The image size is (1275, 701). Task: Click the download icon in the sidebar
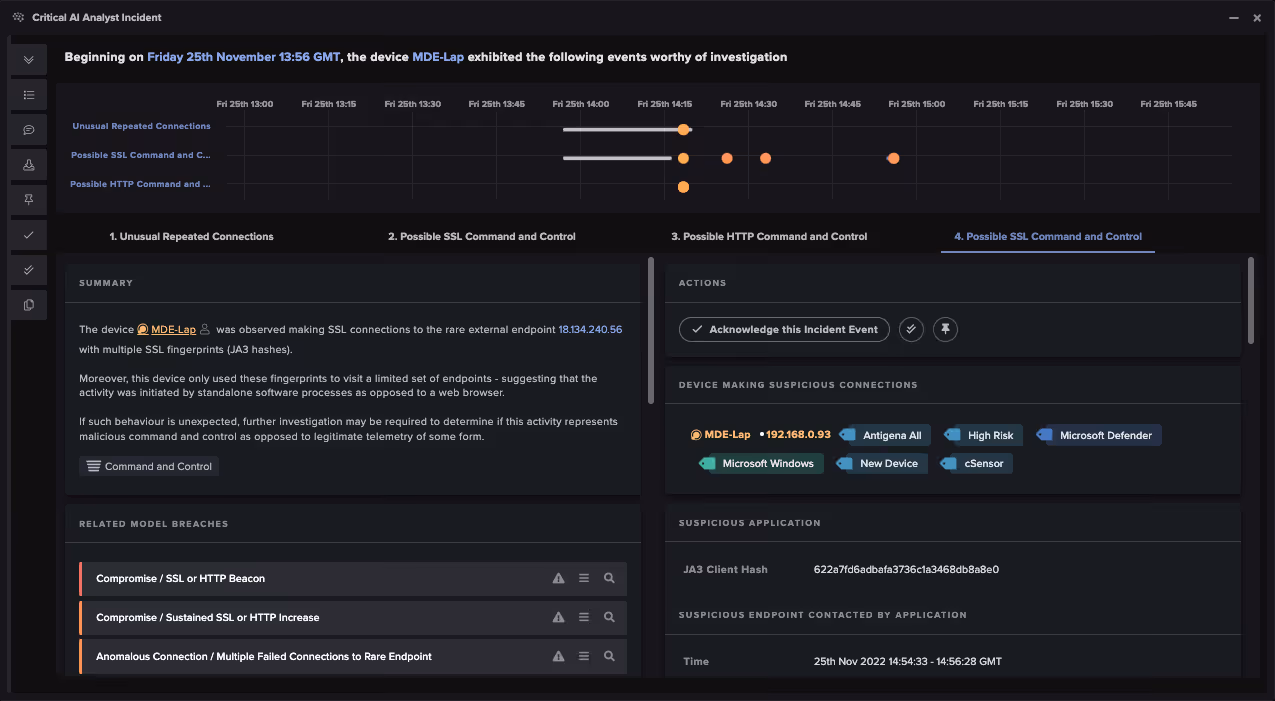(29, 165)
